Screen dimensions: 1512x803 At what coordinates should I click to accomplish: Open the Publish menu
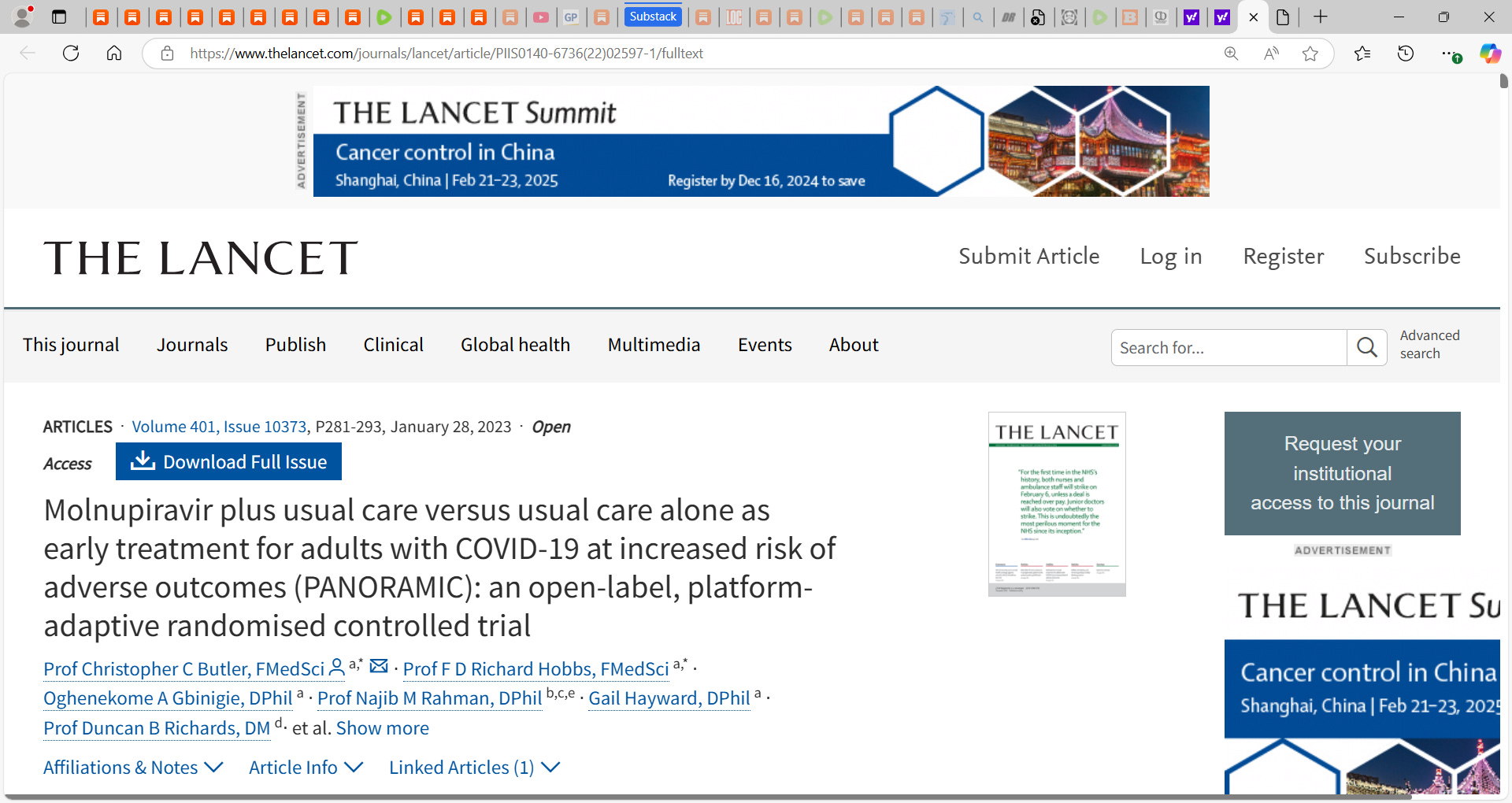coord(295,345)
